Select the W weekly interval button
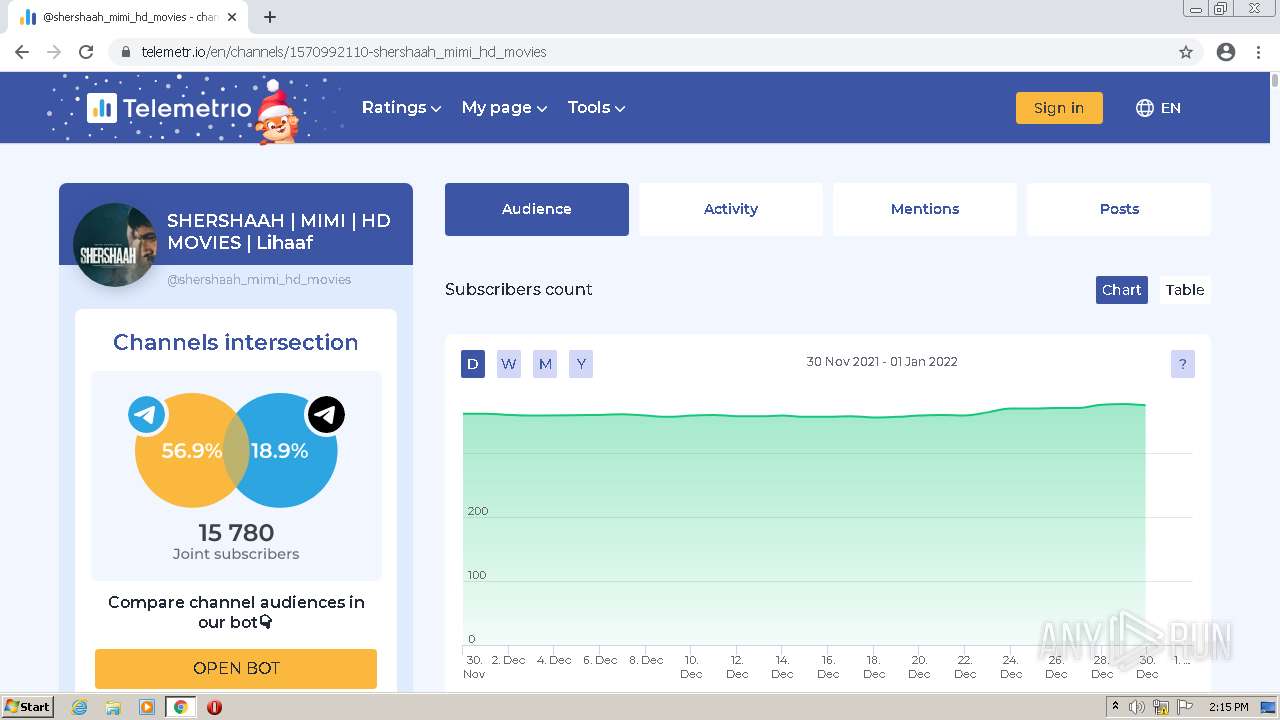This screenshot has width=1280, height=720. click(x=509, y=364)
